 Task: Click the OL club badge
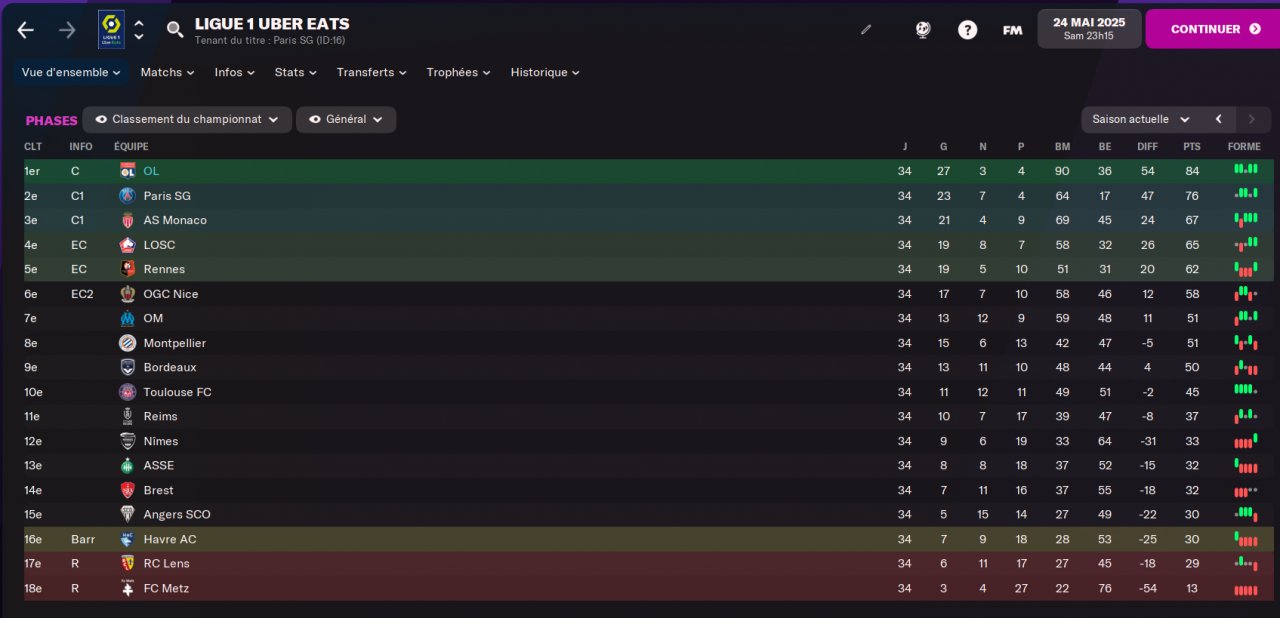click(x=127, y=171)
